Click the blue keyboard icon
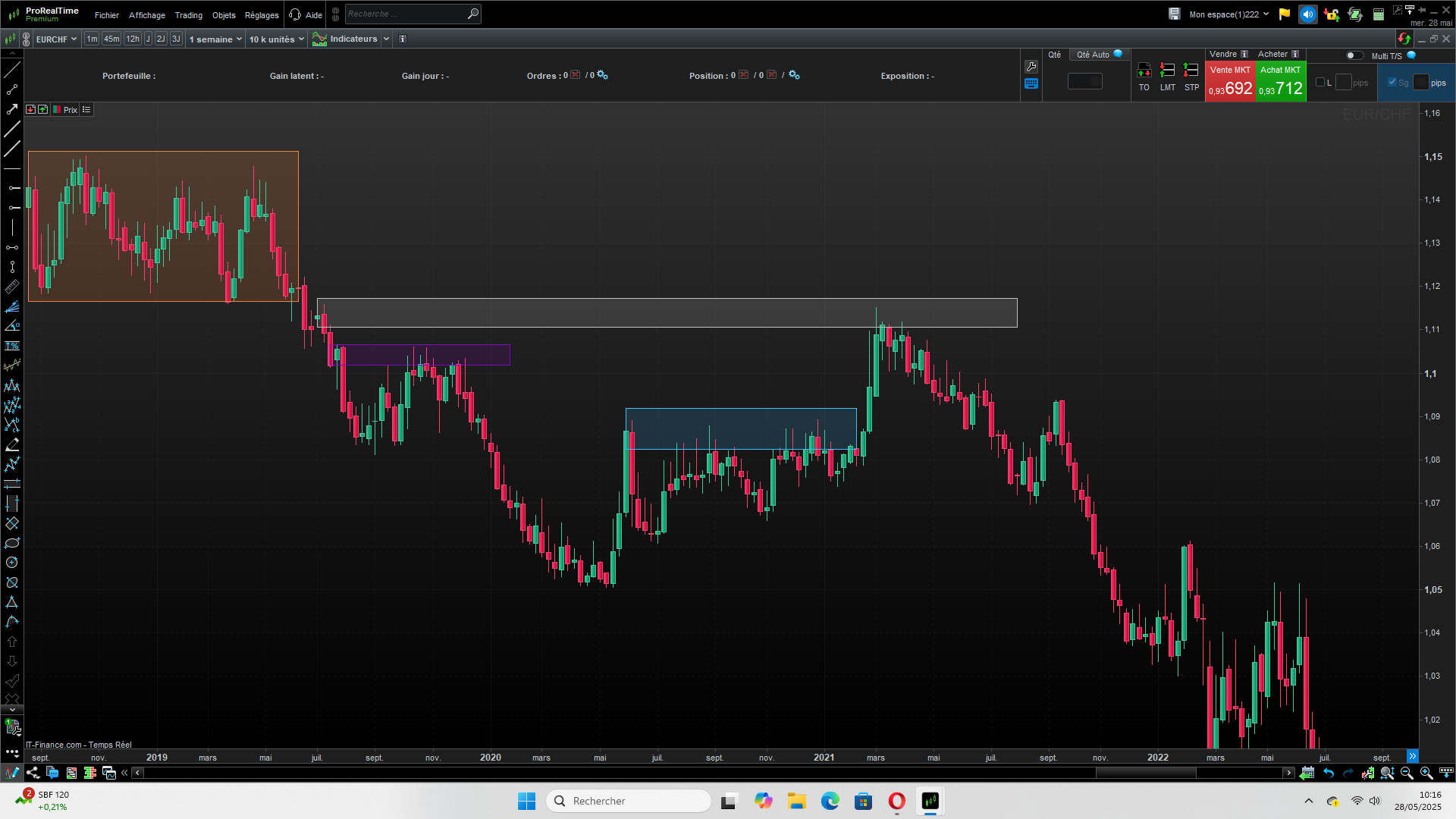The height and width of the screenshot is (819, 1456). click(1031, 84)
